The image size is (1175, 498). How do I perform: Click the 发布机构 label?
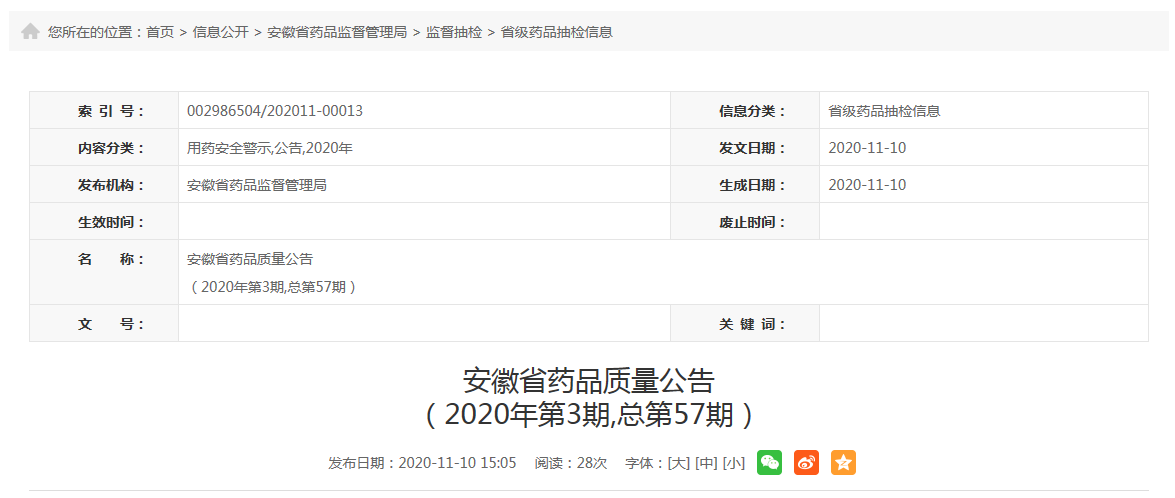(112, 185)
